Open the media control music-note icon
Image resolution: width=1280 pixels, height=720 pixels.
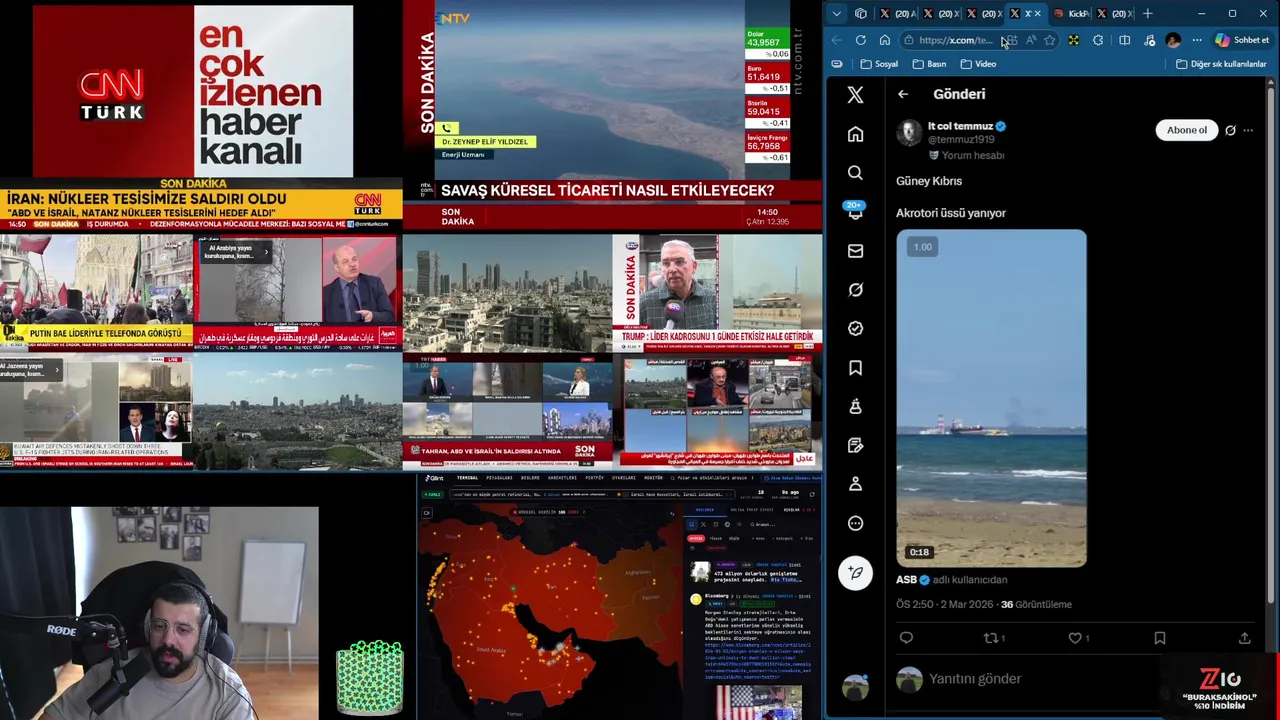click(1149, 40)
